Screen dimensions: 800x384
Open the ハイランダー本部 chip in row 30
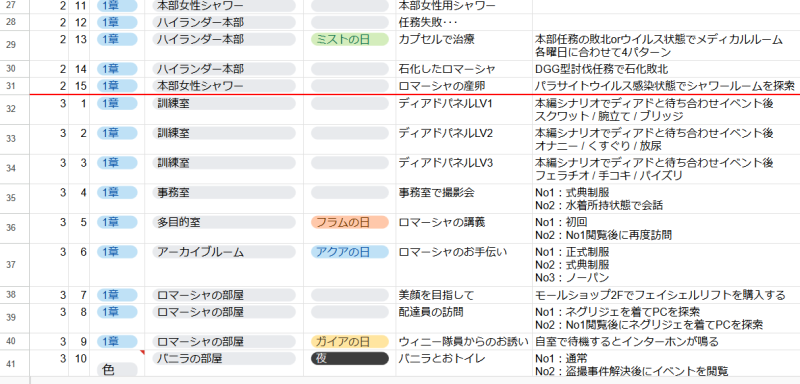224,69
